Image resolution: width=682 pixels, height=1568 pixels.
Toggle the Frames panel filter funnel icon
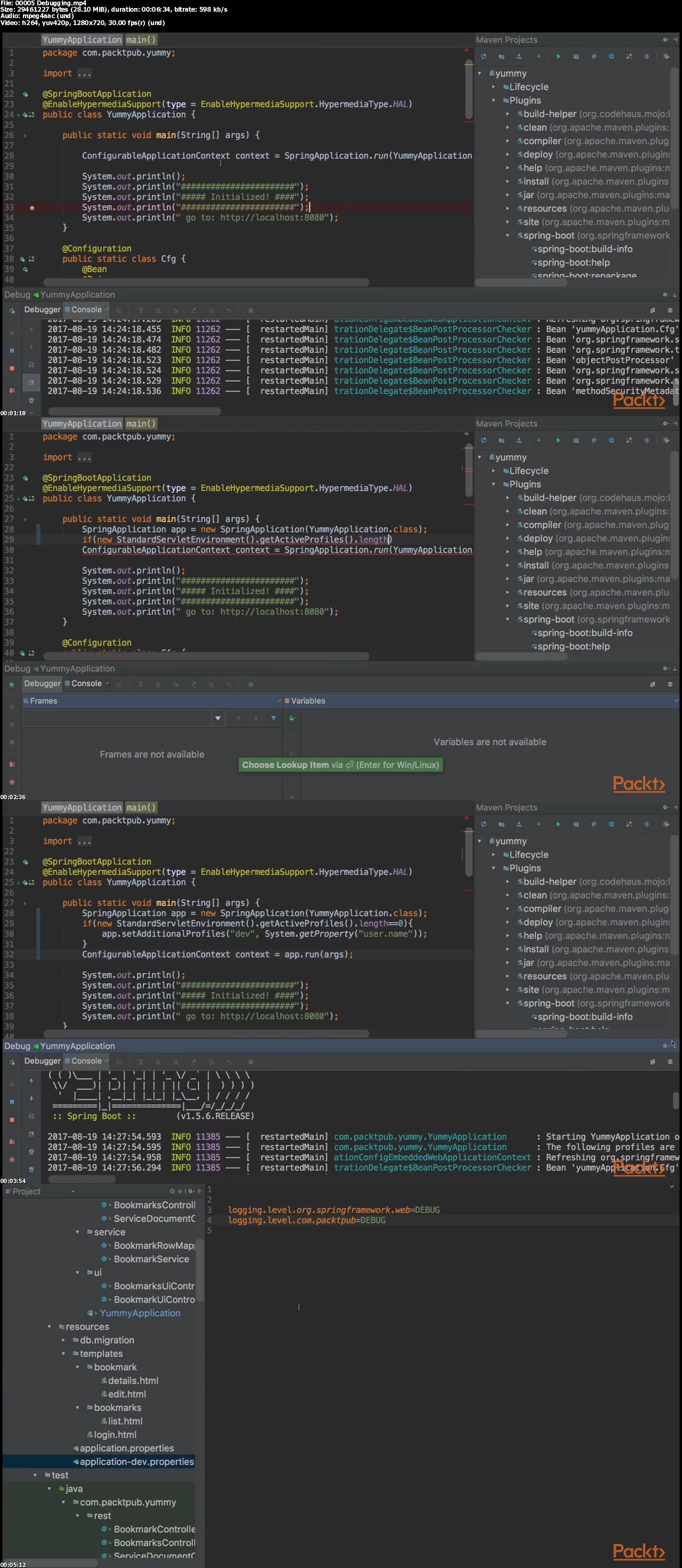tap(273, 718)
